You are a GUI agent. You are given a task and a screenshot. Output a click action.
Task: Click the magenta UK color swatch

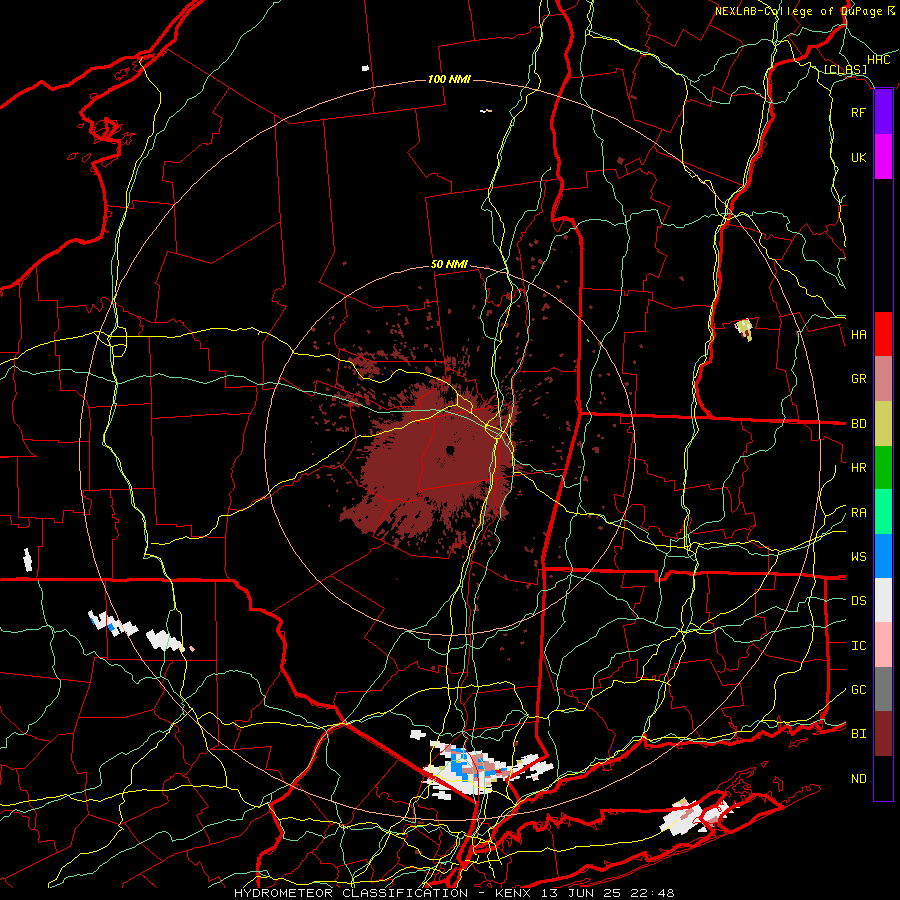click(883, 157)
